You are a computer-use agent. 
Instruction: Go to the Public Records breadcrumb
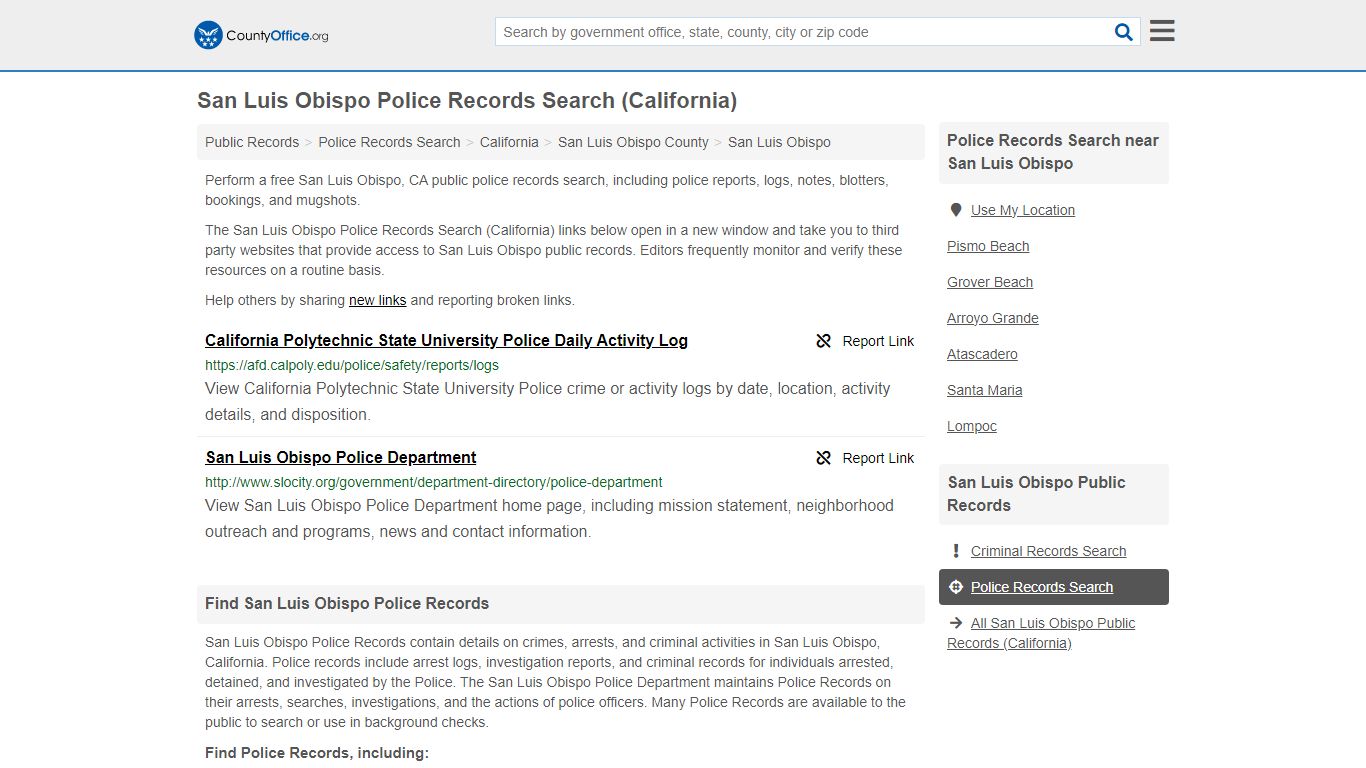click(252, 142)
